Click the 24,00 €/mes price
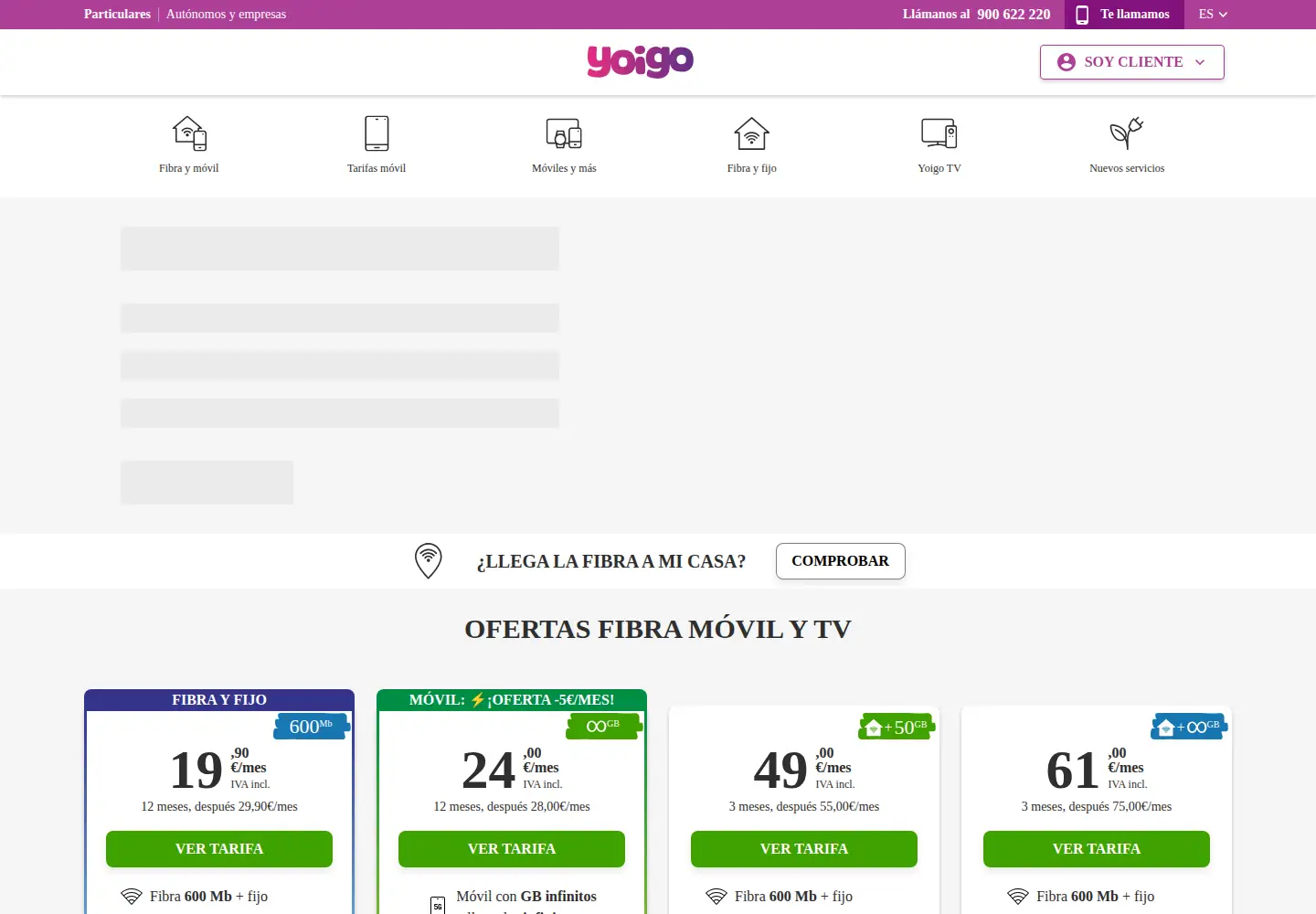 512,770
